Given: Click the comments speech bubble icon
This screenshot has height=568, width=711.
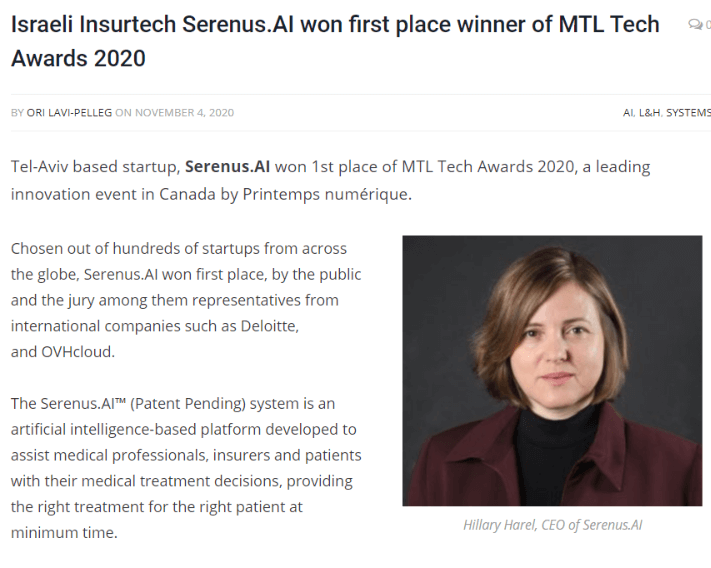Looking at the screenshot, I should 696,25.
